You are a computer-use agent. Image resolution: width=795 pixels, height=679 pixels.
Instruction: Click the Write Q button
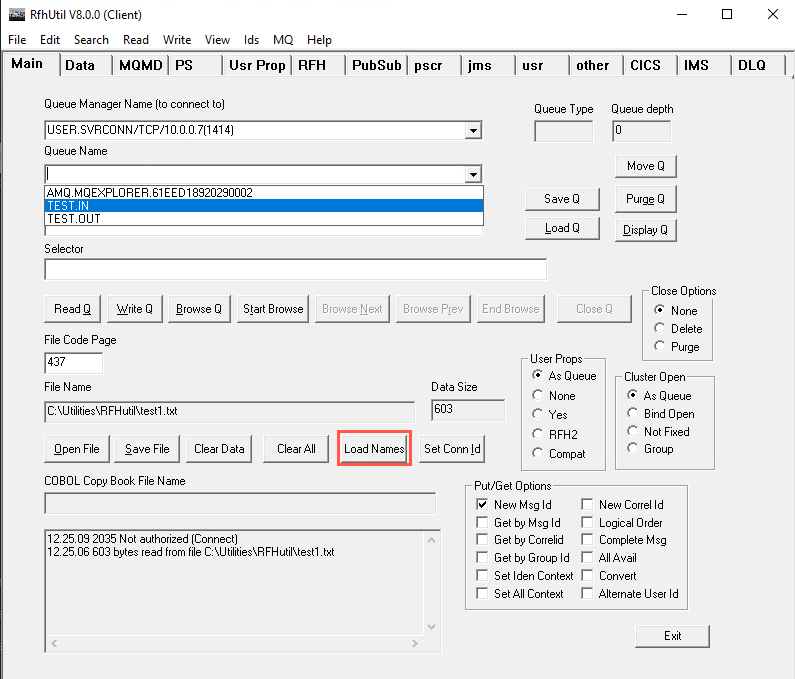[x=135, y=309]
